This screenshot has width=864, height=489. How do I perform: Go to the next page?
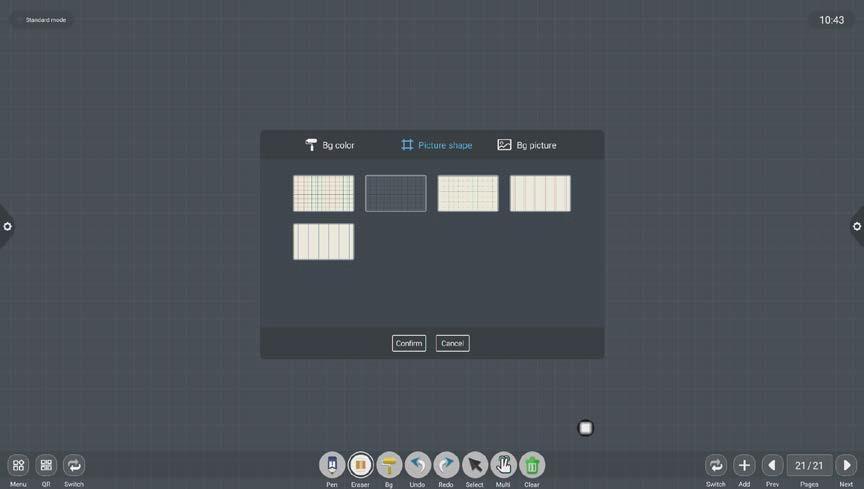coord(846,465)
